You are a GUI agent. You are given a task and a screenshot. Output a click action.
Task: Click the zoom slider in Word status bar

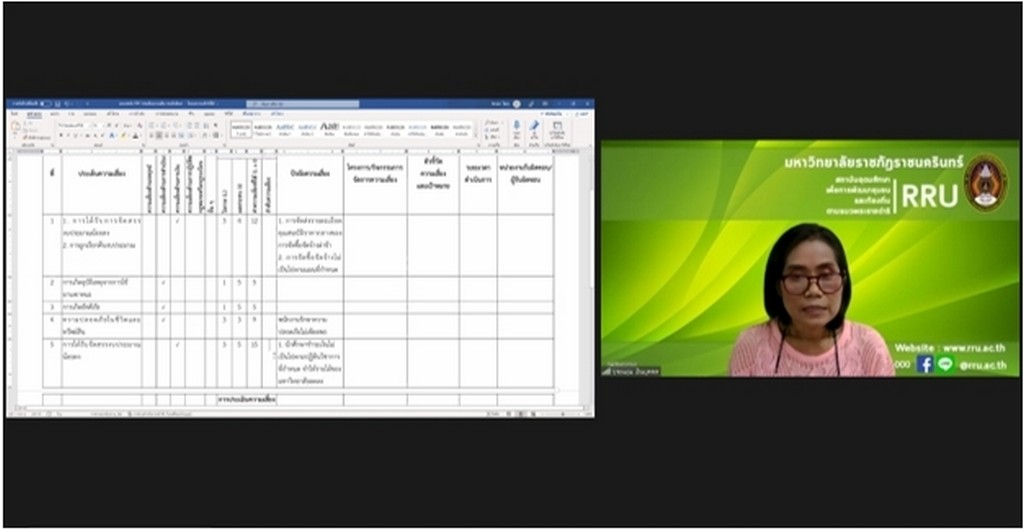coord(563,414)
